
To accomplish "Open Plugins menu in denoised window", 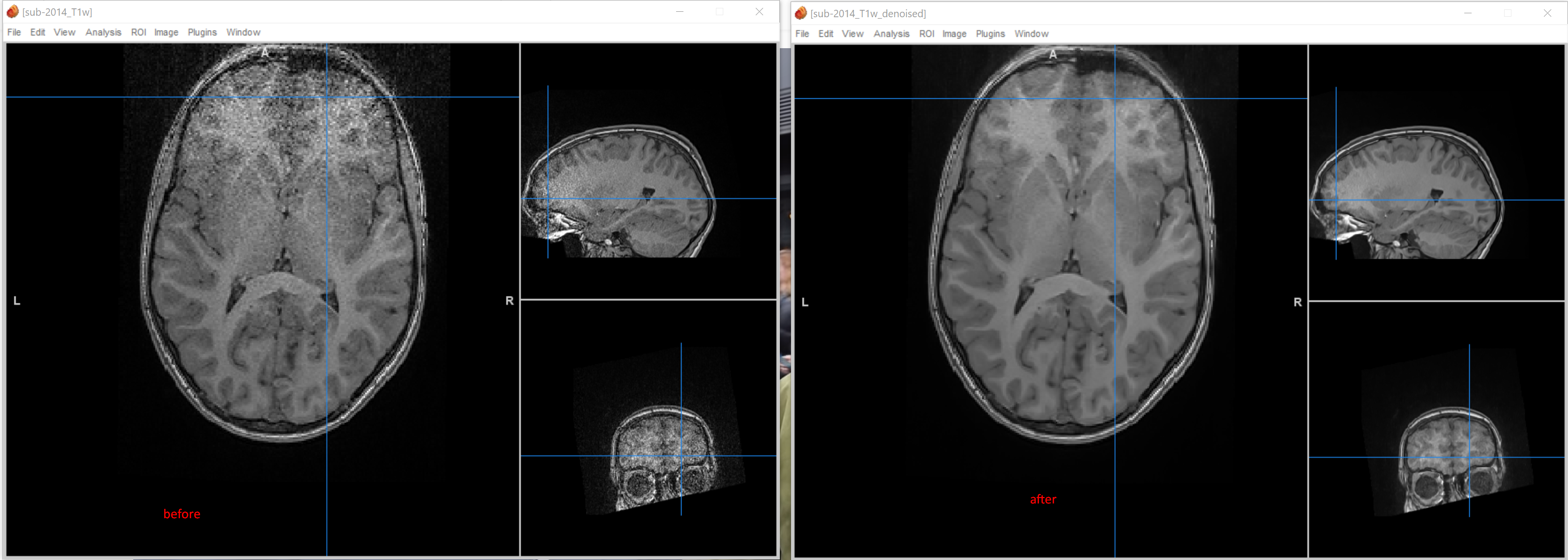I will 990,34.
